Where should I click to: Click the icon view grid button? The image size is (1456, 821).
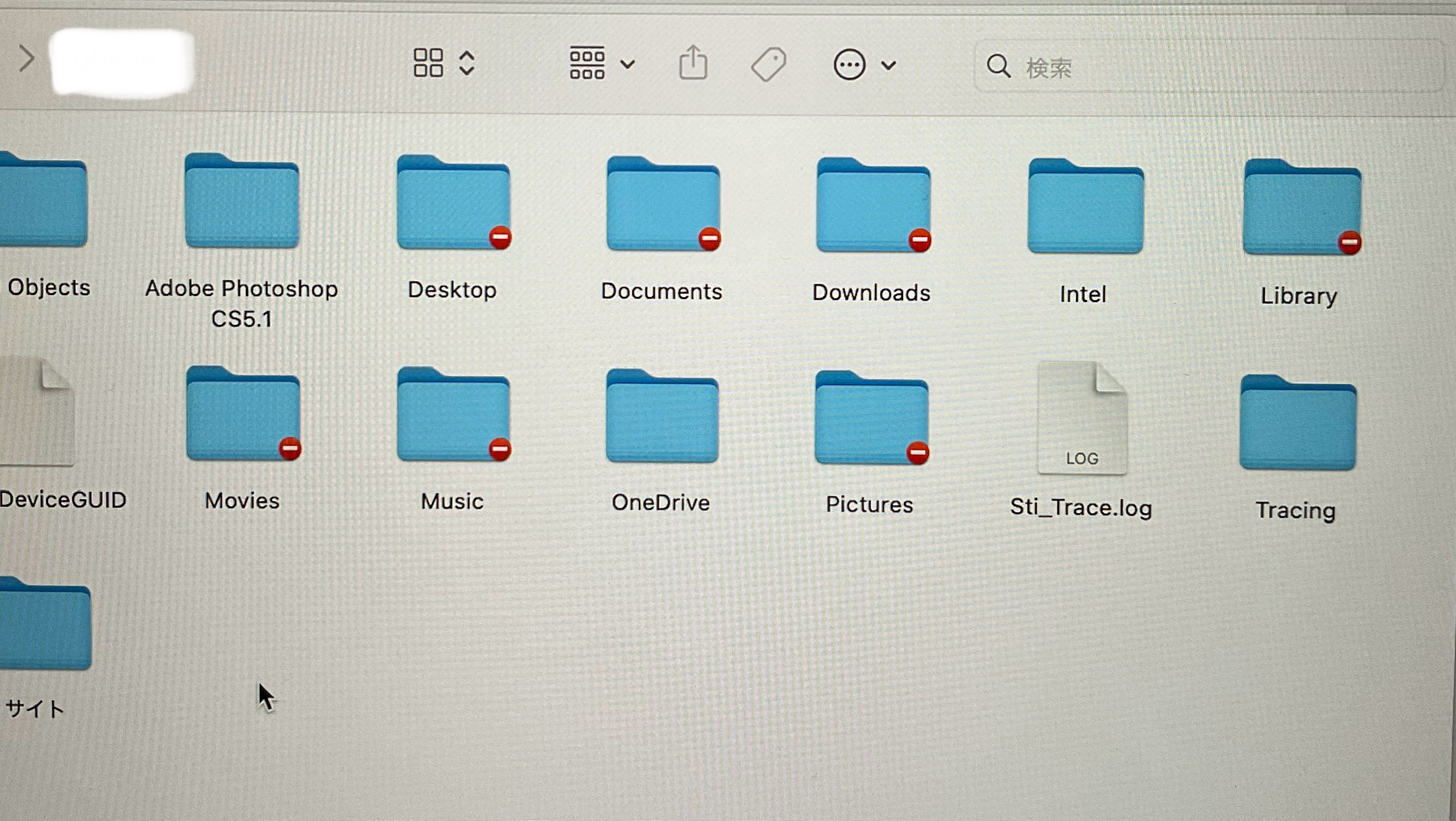428,62
